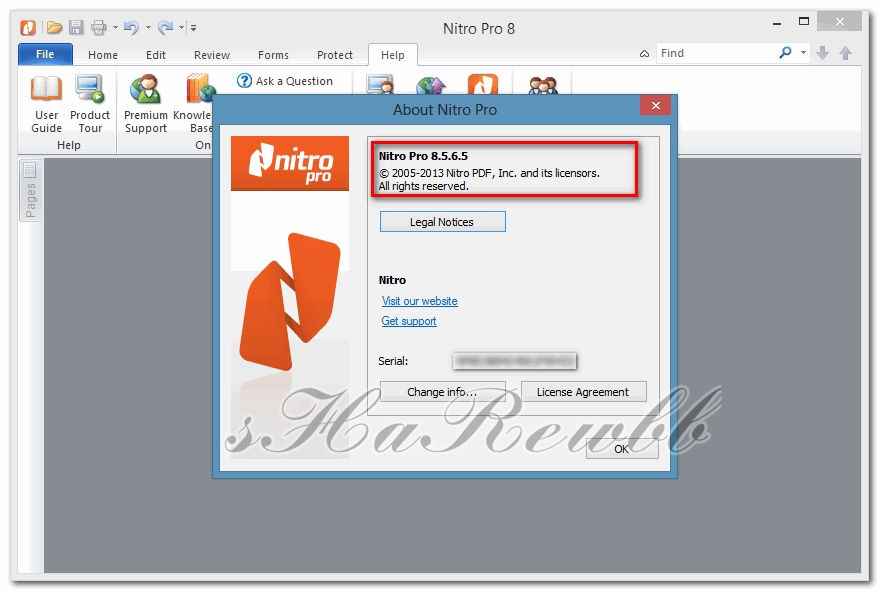The image size is (880, 592).
Task: Redo the last undone action
Action: (166, 27)
